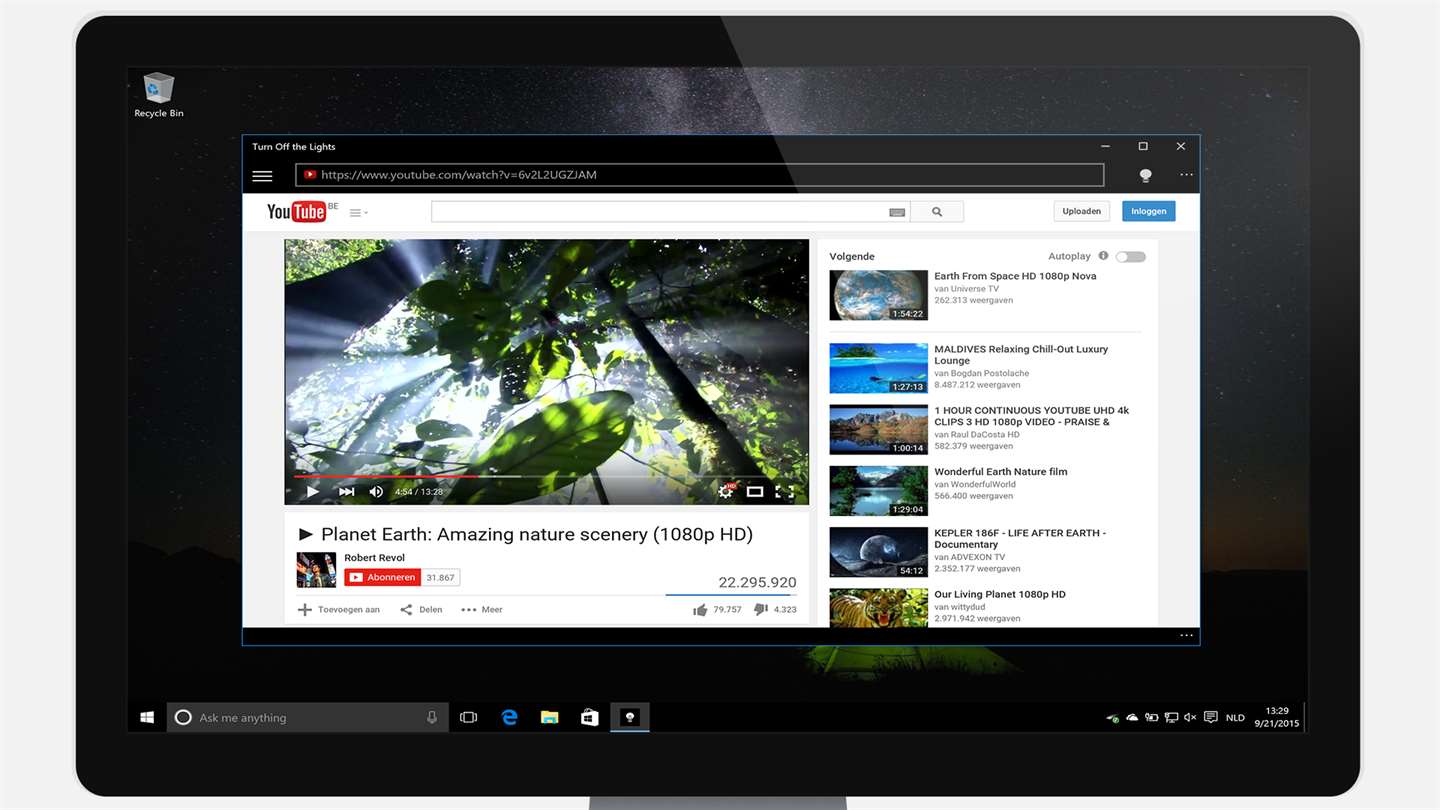Go to the YouTube home logo
The height and width of the screenshot is (810, 1440).
(x=296, y=211)
